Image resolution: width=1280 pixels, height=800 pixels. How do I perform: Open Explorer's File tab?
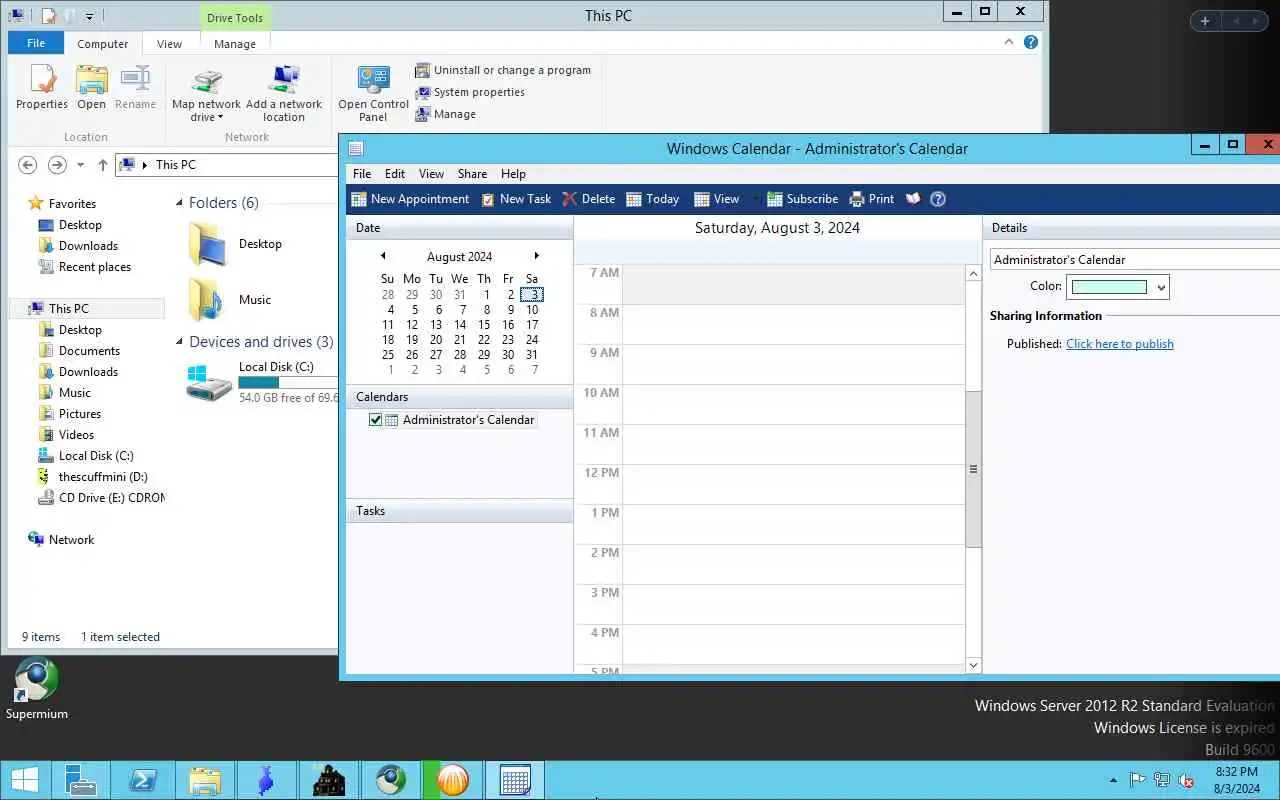(x=36, y=43)
